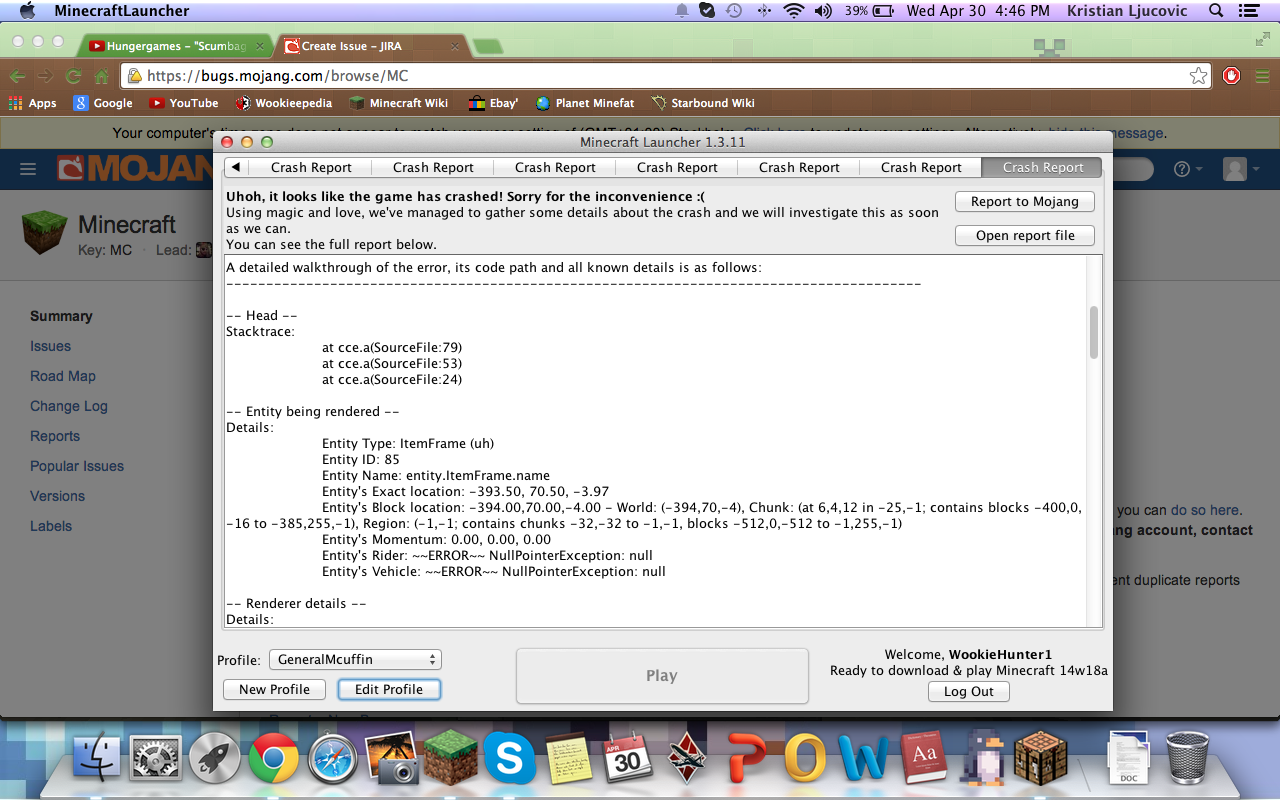Click the bugs.mojang.com address bar
Viewport: 1280px width, 800px height.
coord(665,76)
